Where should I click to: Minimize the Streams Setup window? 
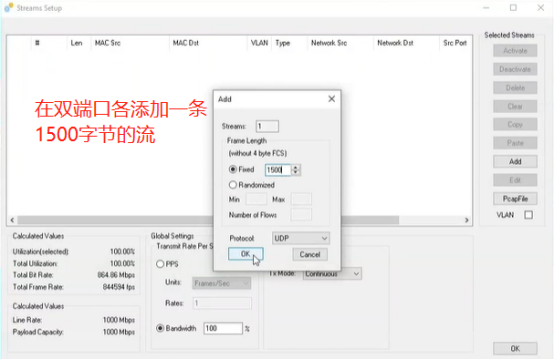(x=486, y=8)
